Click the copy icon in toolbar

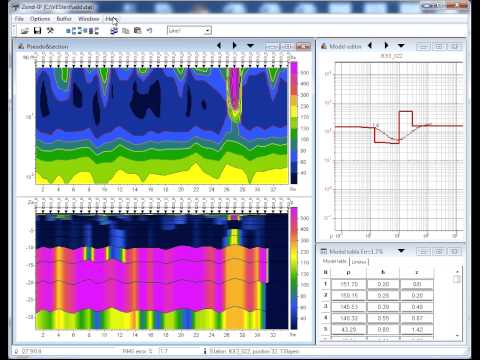[126, 31]
